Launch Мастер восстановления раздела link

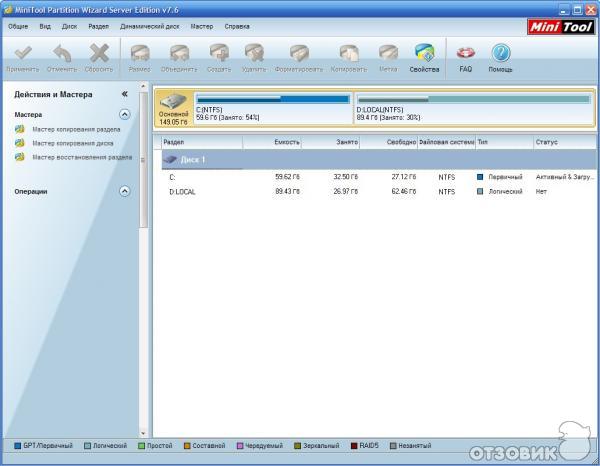82,157
